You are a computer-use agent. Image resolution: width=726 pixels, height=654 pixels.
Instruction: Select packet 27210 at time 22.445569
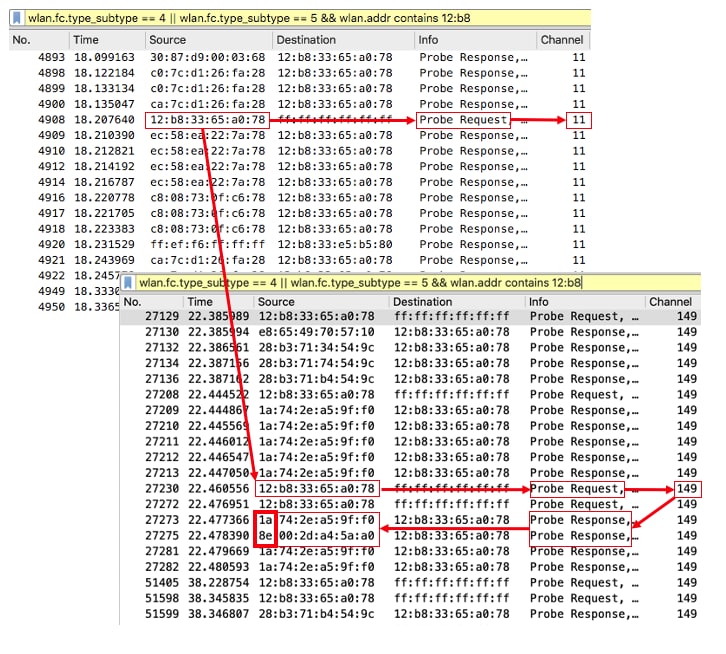tap(410, 426)
